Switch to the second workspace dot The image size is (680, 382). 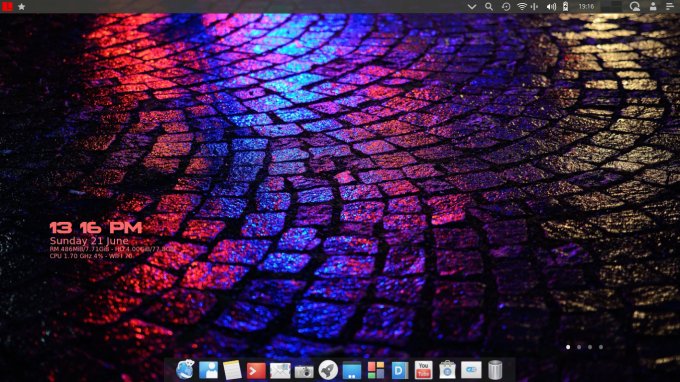click(x=579, y=347)
